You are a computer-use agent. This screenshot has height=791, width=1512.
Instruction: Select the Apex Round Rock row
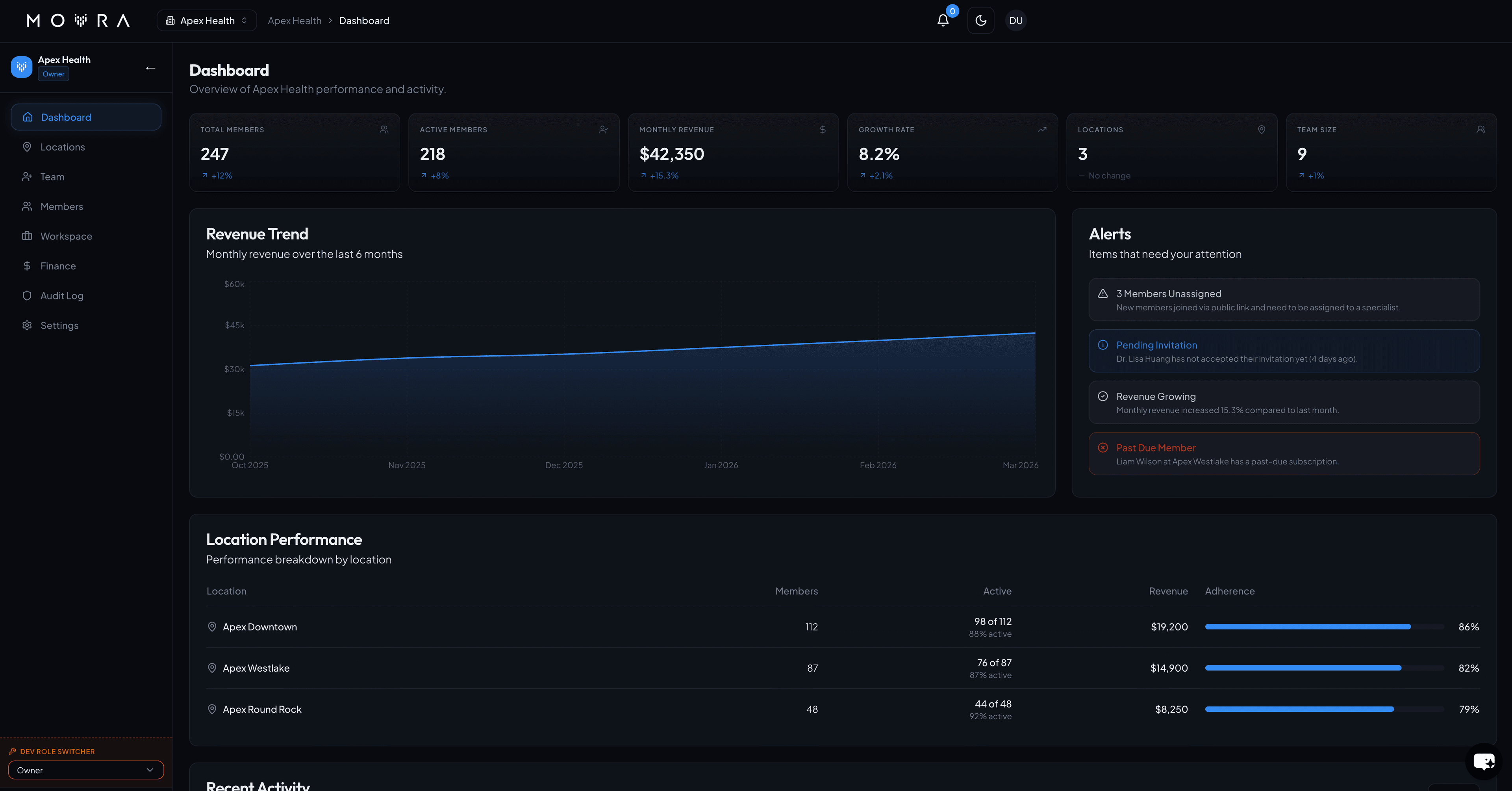[x=843, y=709]
